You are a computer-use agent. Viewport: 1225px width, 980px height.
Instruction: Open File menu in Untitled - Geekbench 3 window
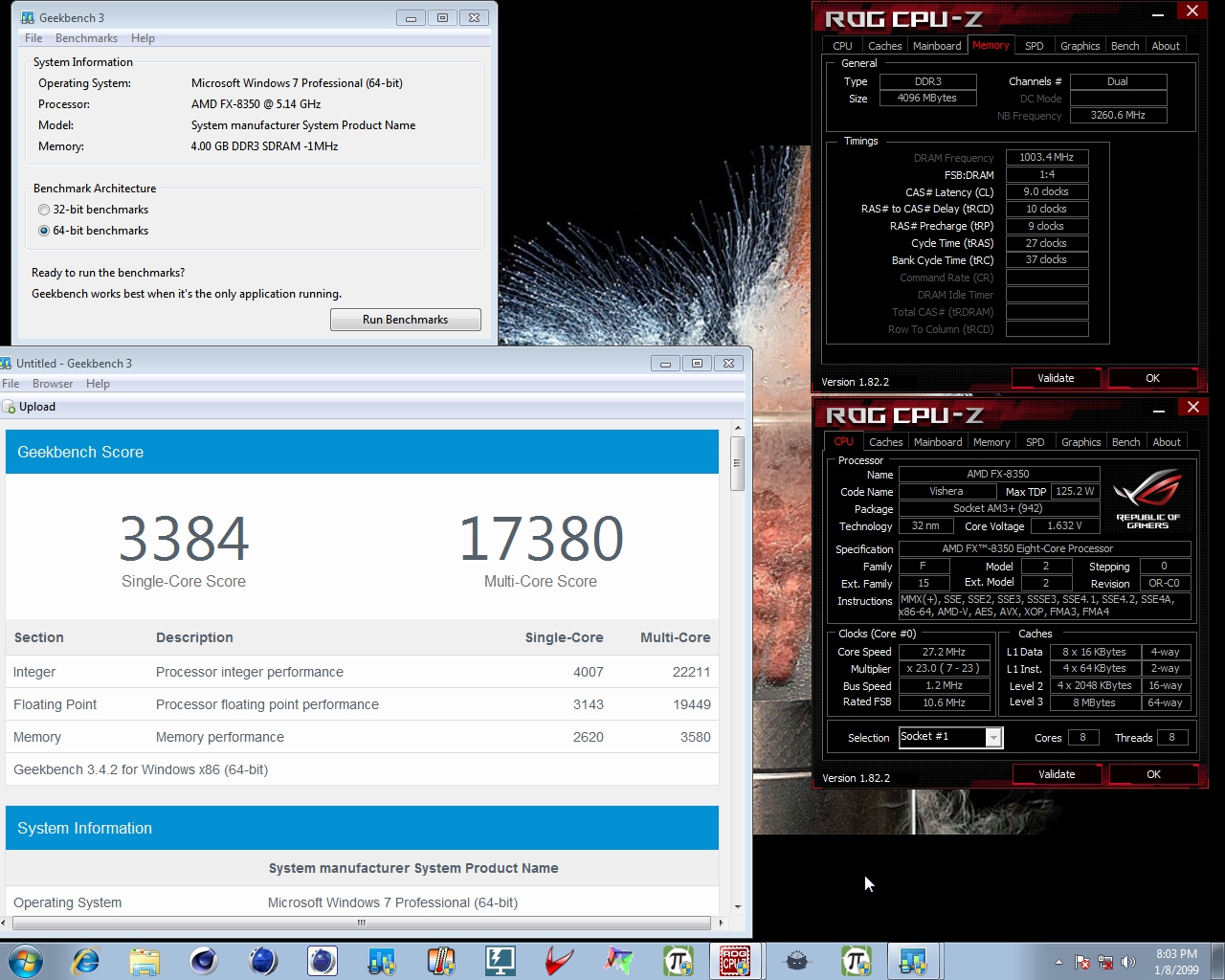pyautogui.click(x=11, y=384)
